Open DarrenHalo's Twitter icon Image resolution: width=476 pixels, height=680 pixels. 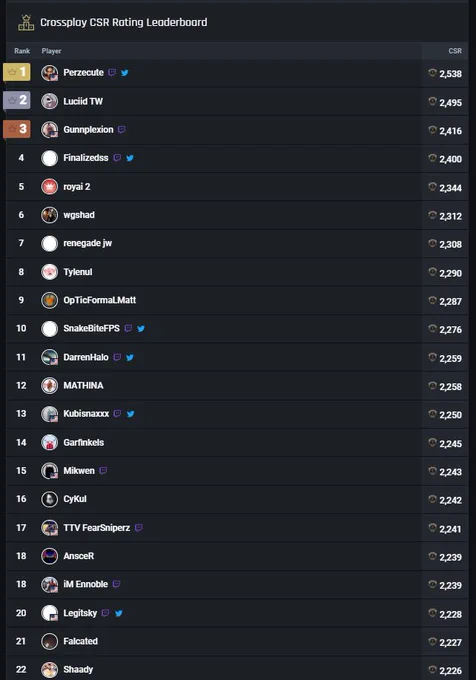tap(130, 358)
